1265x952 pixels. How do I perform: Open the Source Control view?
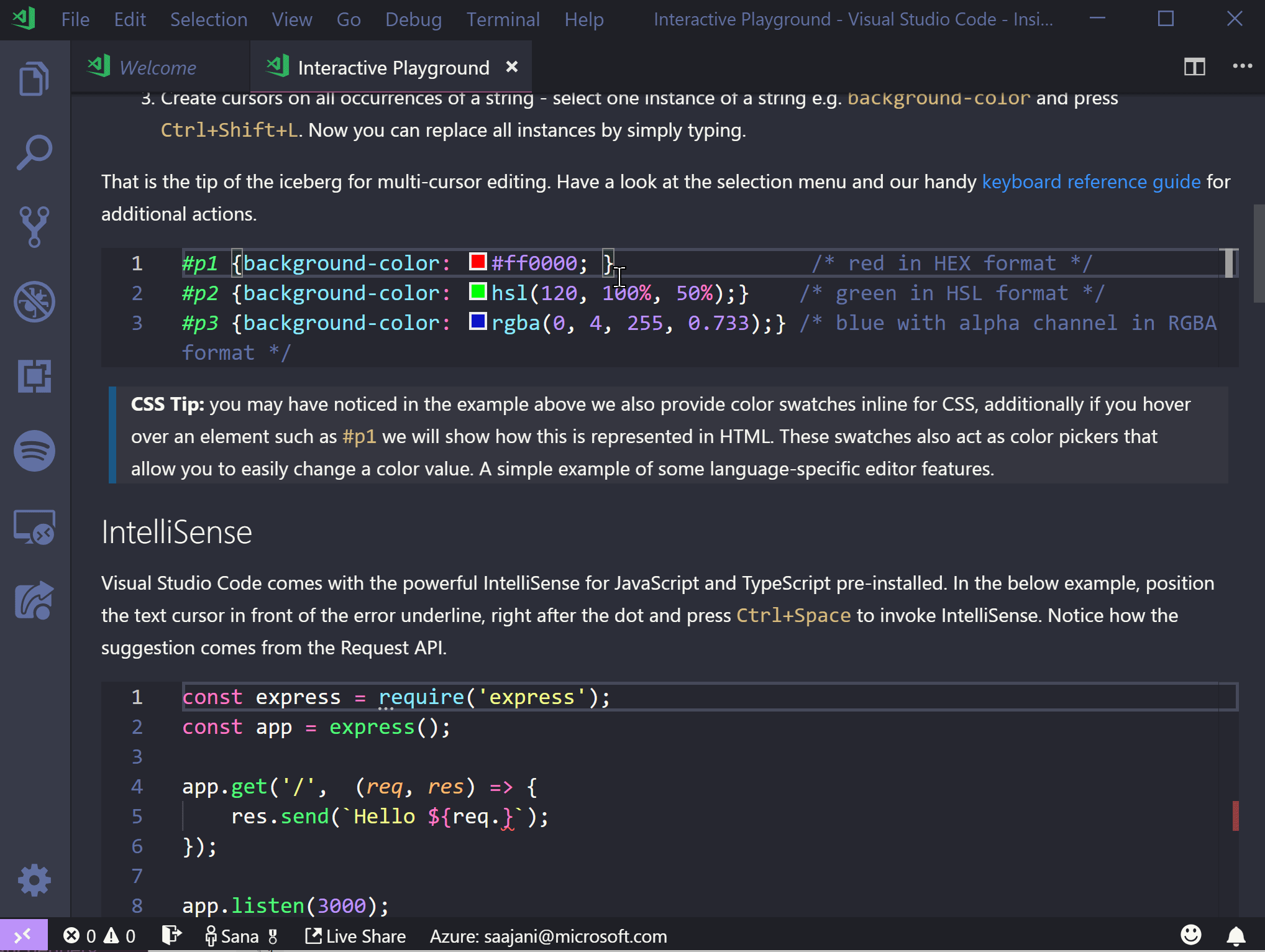(34, 227)
